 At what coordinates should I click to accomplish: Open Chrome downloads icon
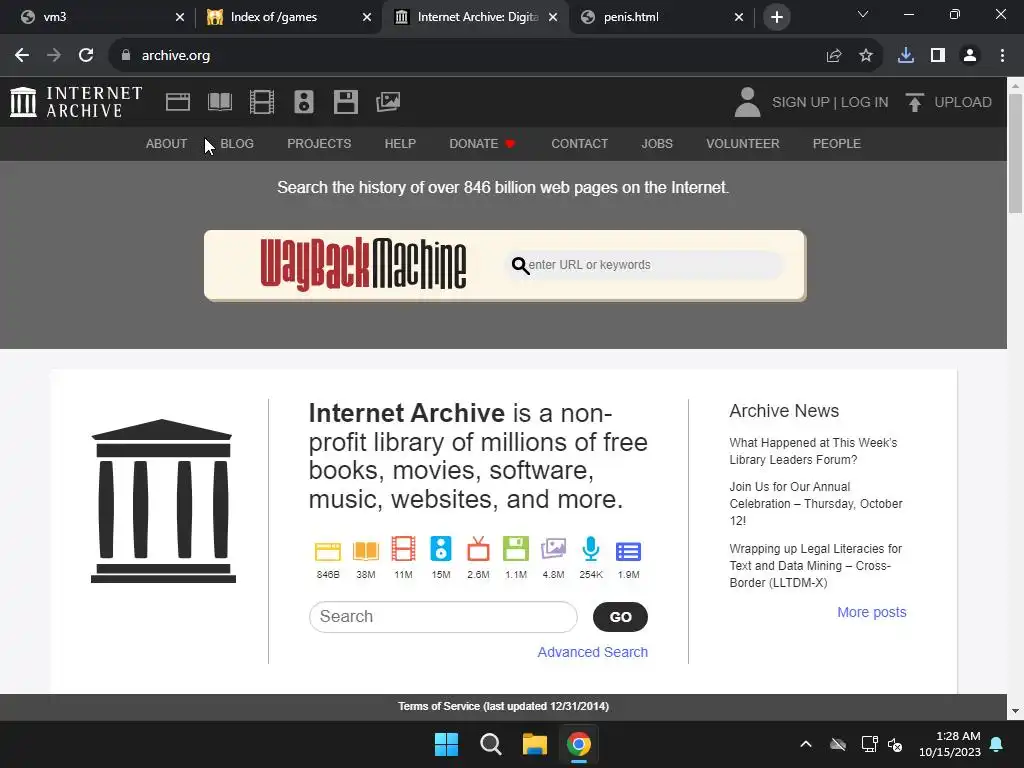pos(905,56)
